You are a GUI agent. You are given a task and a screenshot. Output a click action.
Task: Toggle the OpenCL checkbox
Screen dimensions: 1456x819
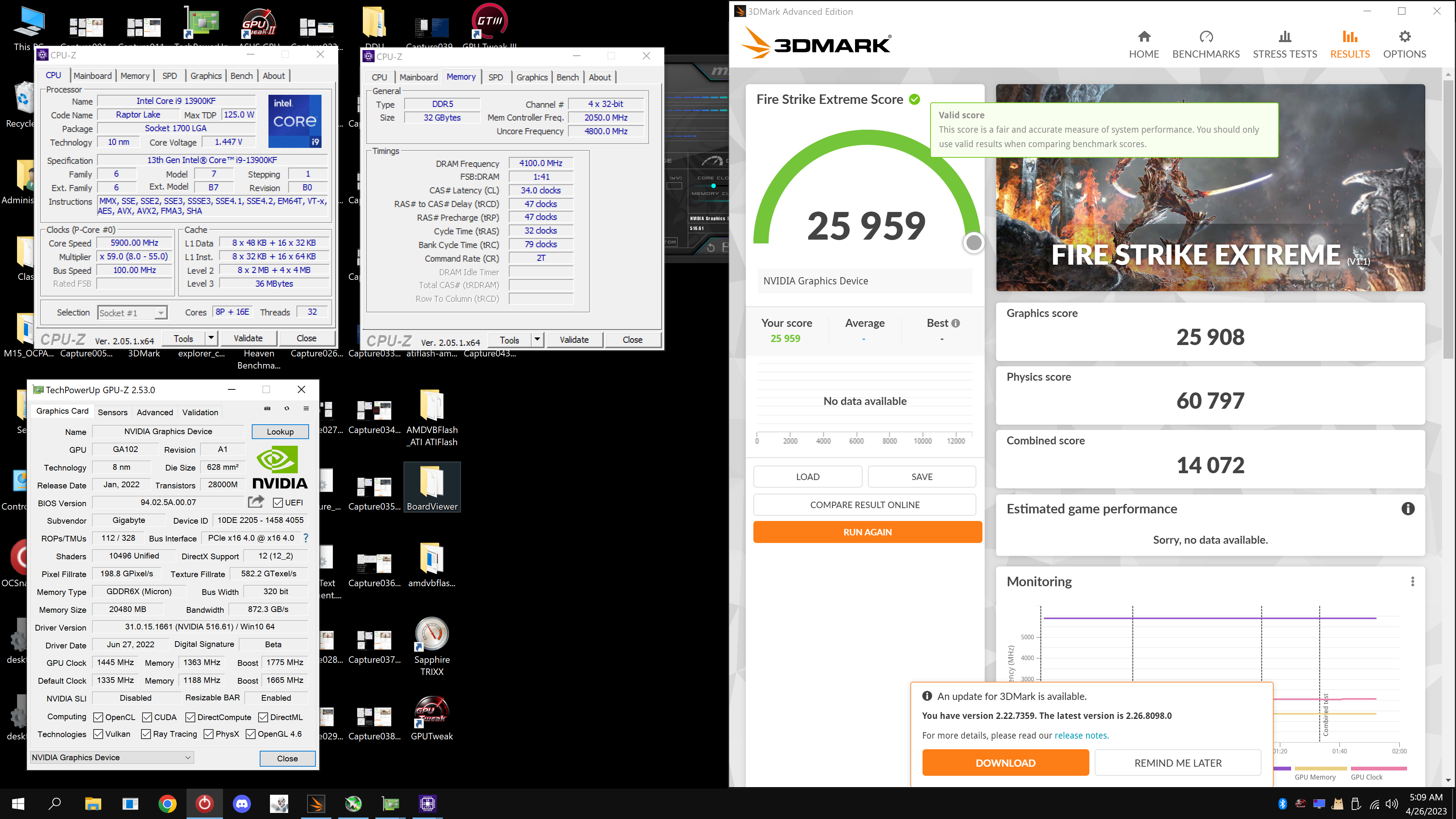coord(98,717)
